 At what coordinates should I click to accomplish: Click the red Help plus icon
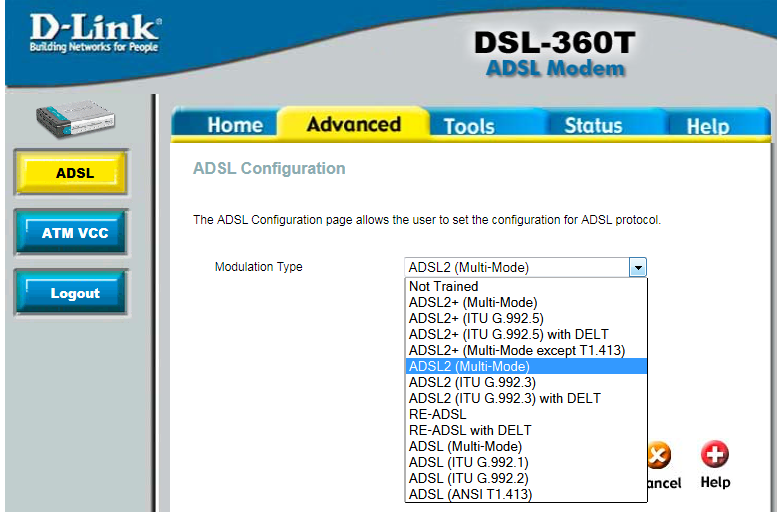pyautogui.click(x=715, y=454)
